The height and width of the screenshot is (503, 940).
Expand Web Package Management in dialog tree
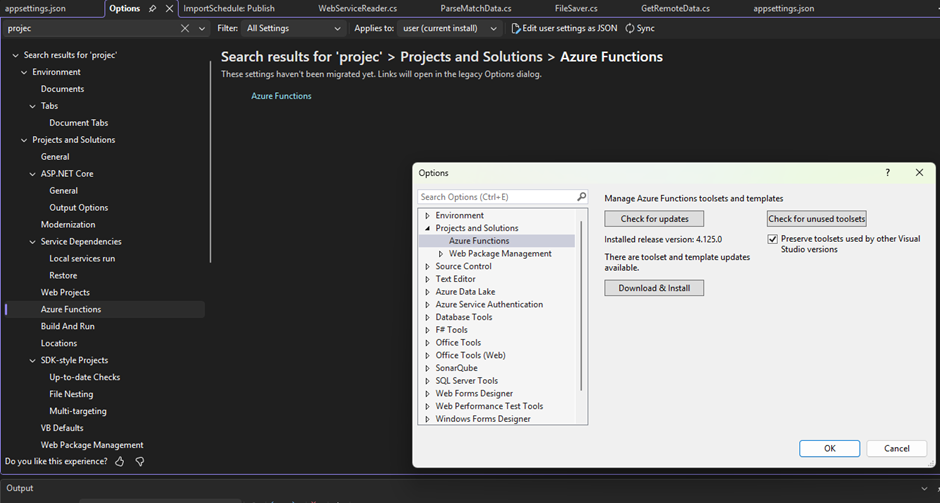pos(441,254)
